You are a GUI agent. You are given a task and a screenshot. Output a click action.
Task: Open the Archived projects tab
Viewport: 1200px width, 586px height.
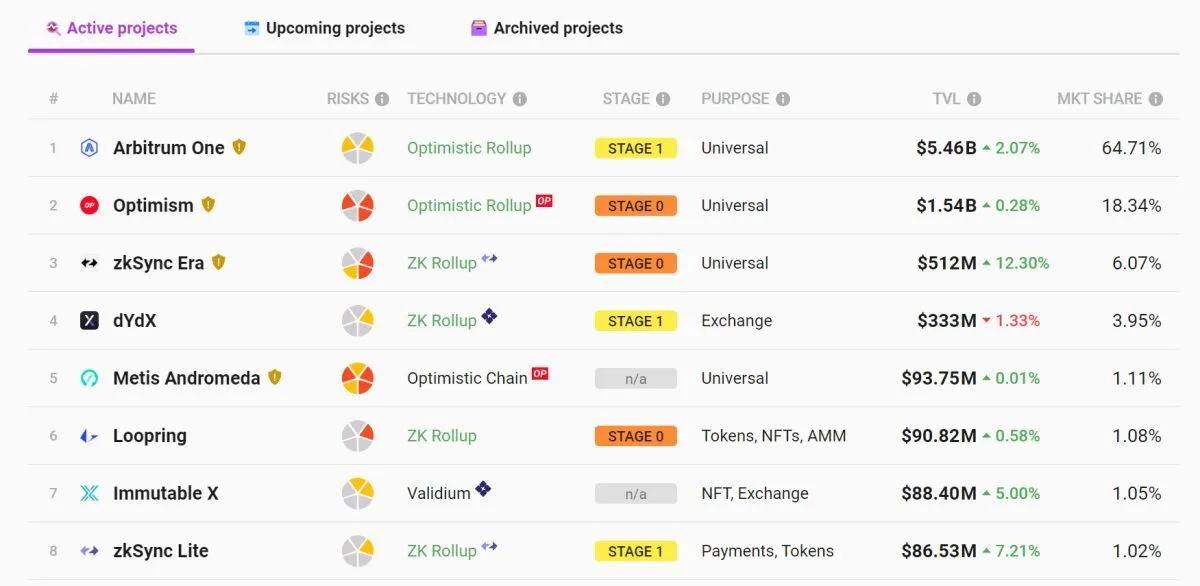pos(547,28)
